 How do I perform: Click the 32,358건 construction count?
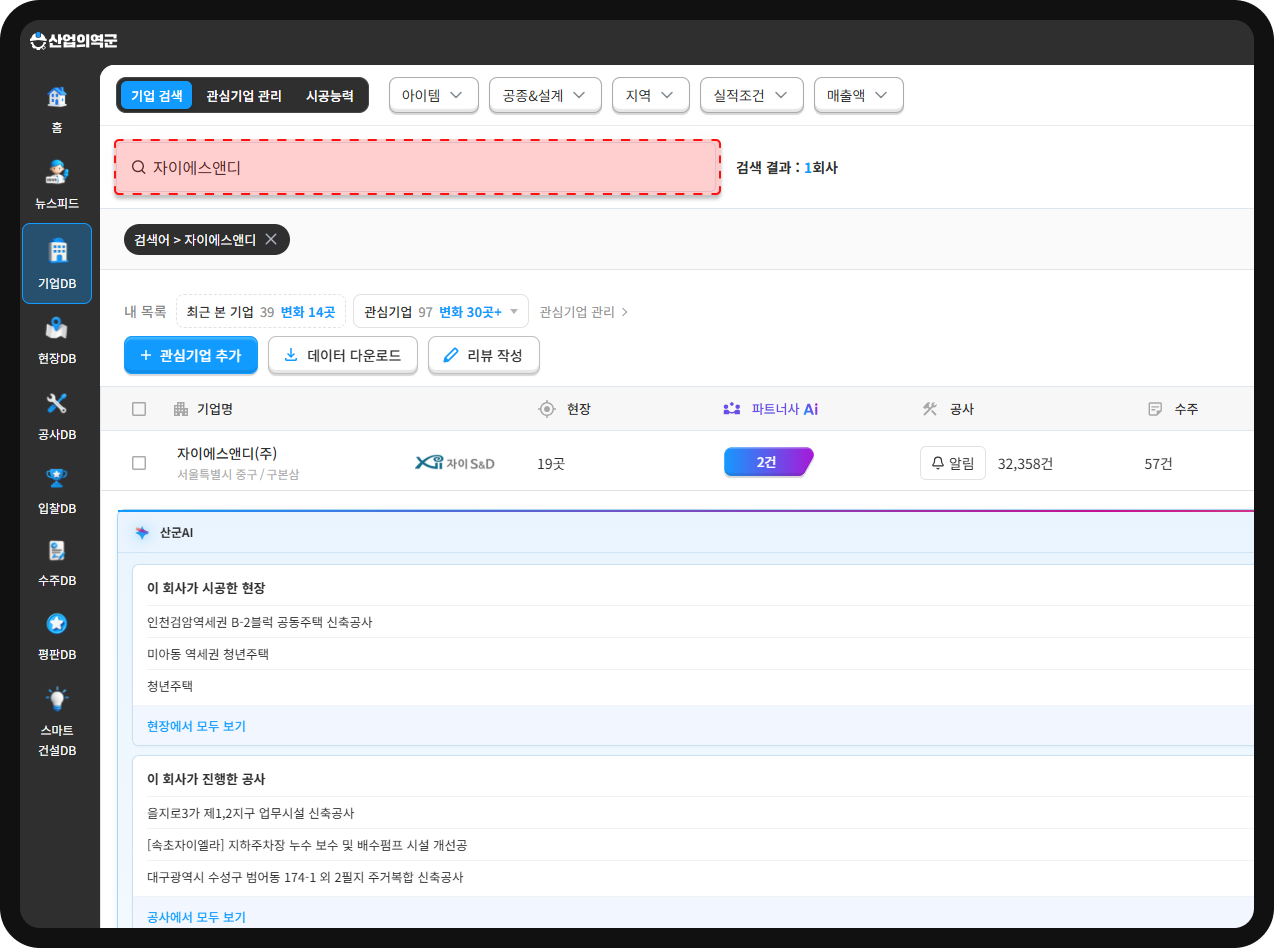[x=1025, y=464]
